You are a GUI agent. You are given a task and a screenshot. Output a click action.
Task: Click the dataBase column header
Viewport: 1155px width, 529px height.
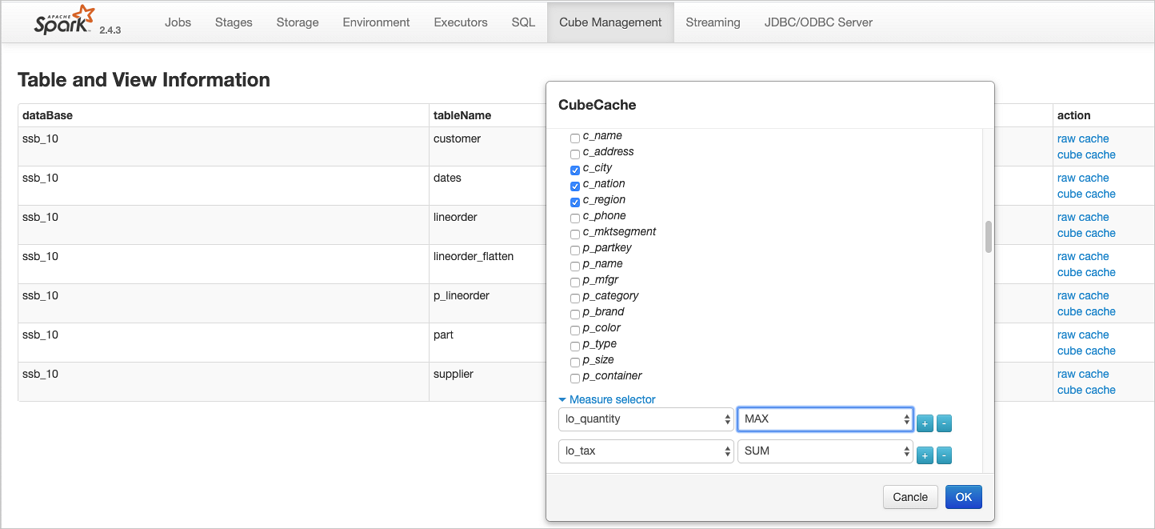point(48,116)
